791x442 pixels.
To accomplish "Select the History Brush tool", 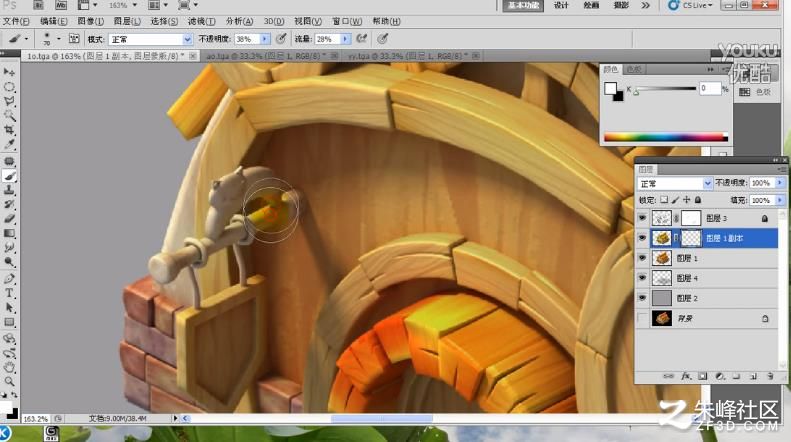I will (9, 204).
